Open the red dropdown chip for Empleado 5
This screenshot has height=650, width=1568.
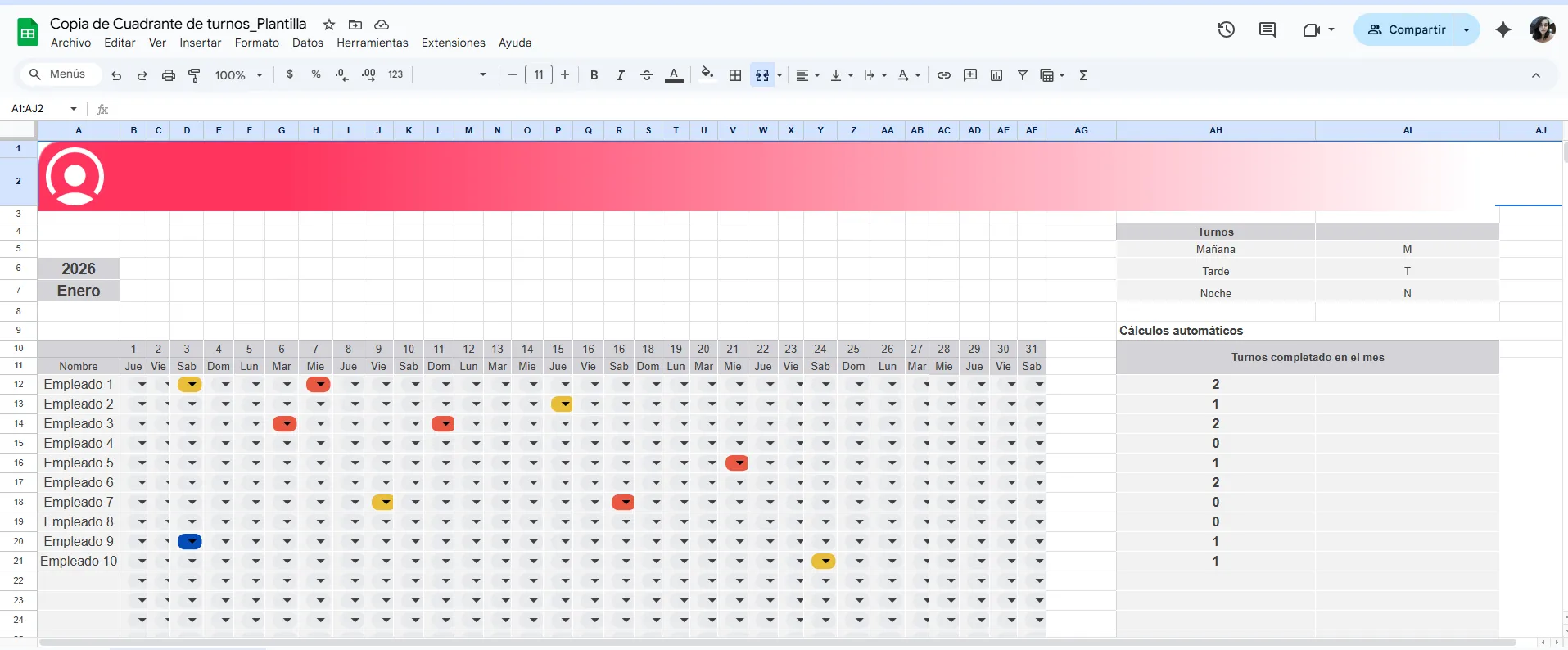click(x=737, y=463)
